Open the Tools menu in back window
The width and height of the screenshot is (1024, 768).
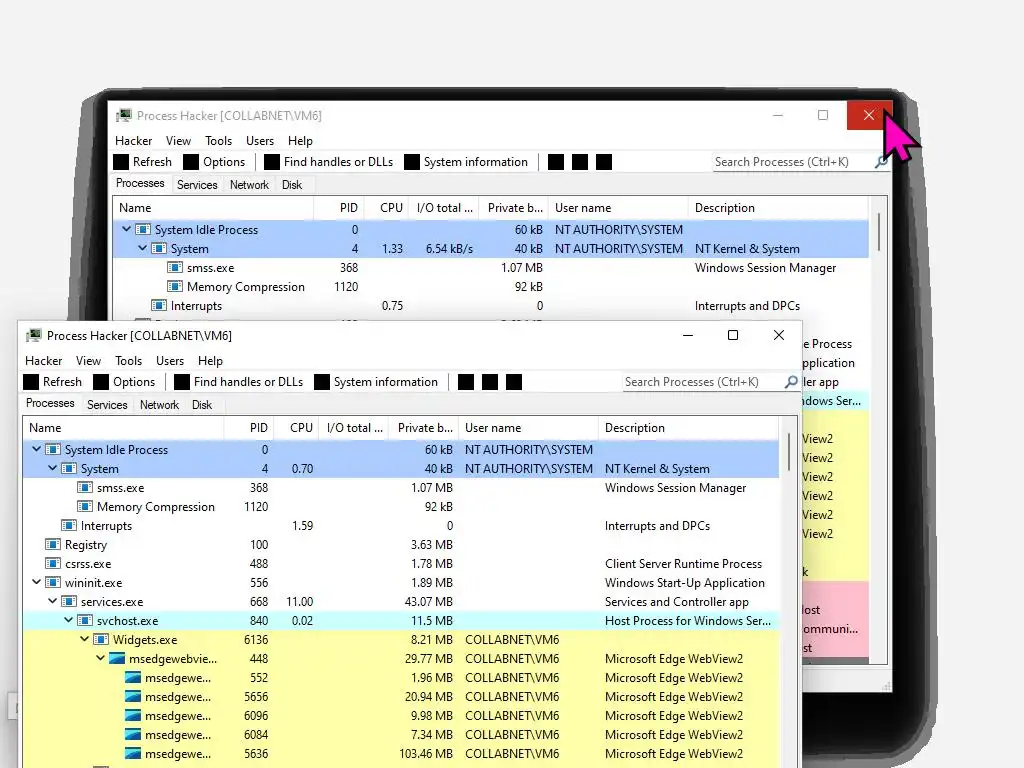(219, 140)
